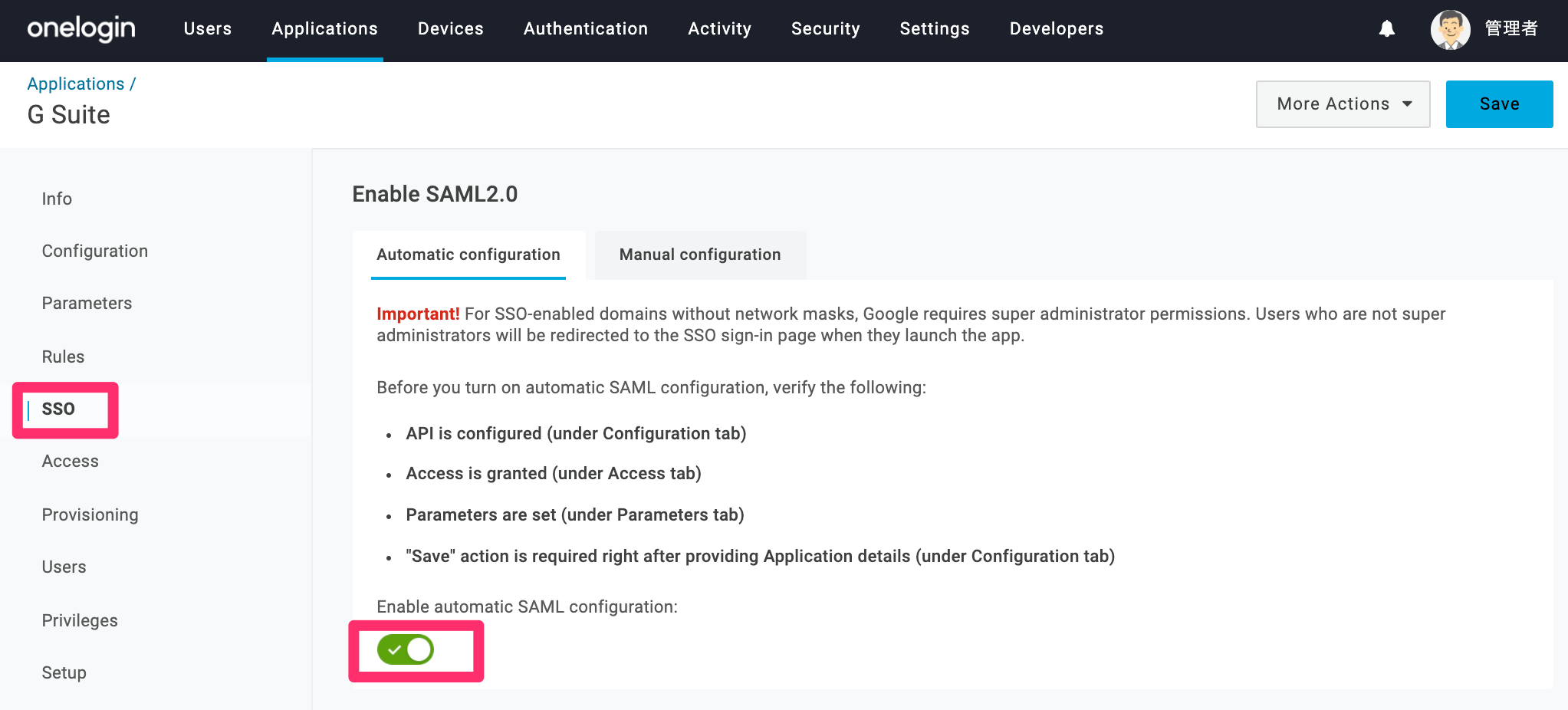The image size is (1568, 710).
Task: Open the Developers top menu
Action: pyautogui.click(x=1057, y=29)
